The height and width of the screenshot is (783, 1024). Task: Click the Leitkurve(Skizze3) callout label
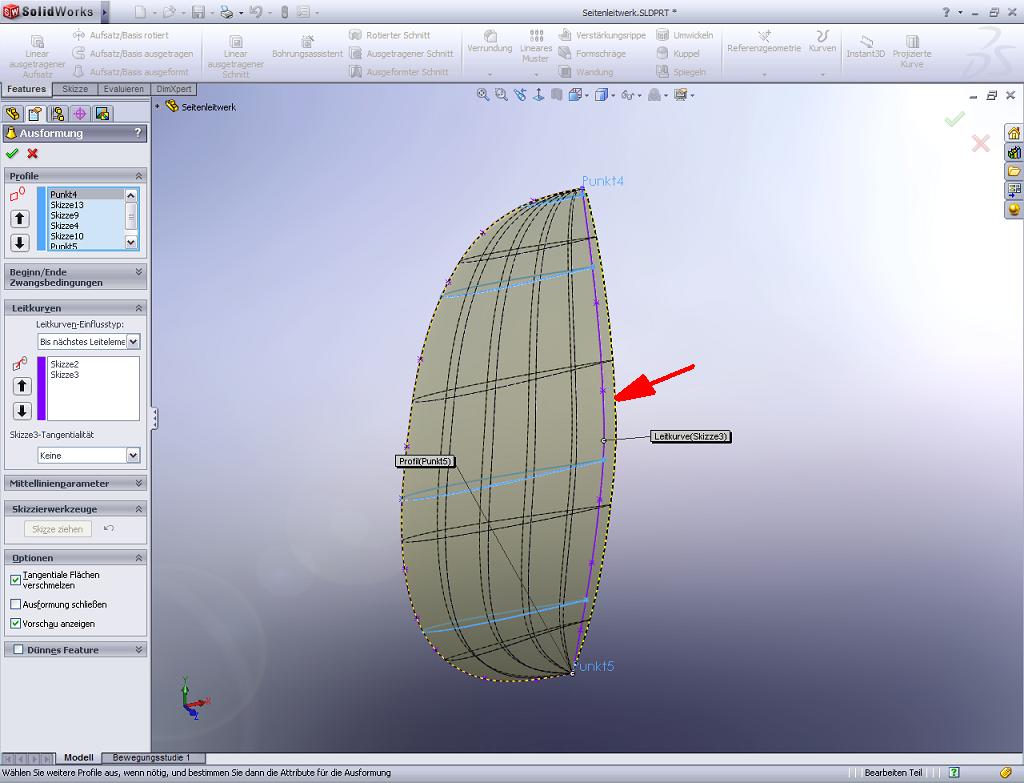[x=691, y=436]
